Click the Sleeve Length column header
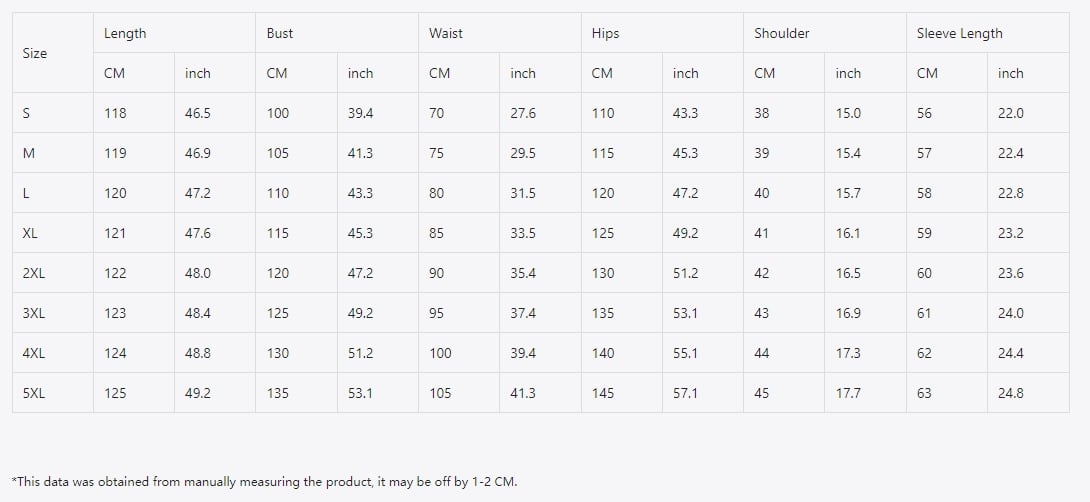Image resolution: width=1090 pixels, height=502 pixels. coord(988,33)
